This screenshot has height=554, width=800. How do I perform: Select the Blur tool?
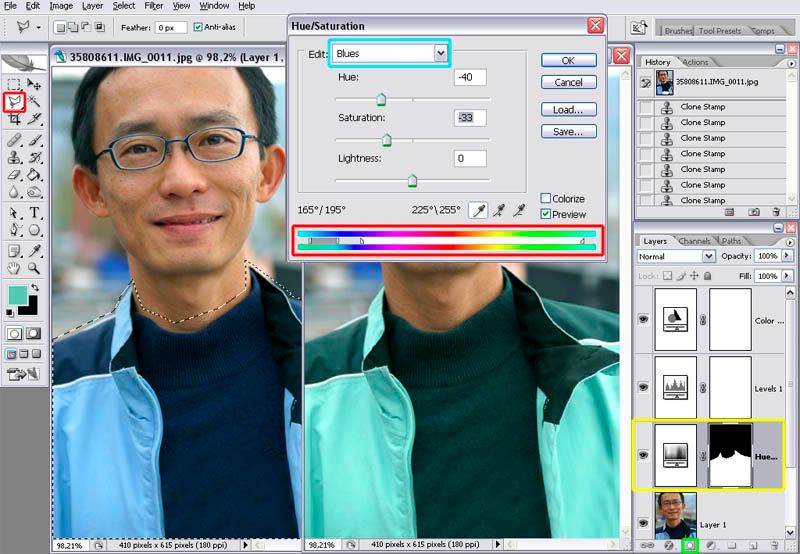click(x=14, y=192)
